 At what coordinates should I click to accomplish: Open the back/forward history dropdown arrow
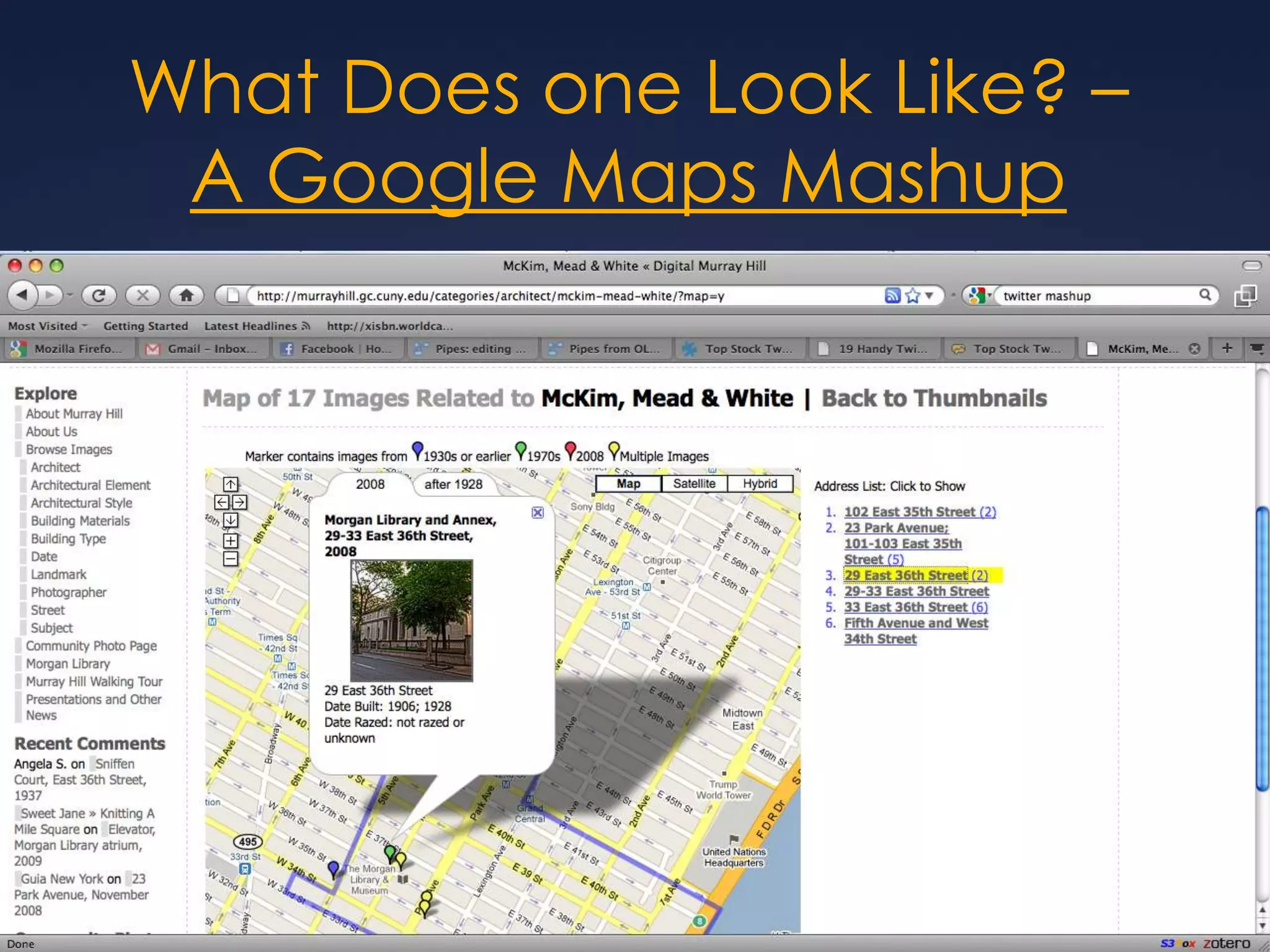click(69, 295)
